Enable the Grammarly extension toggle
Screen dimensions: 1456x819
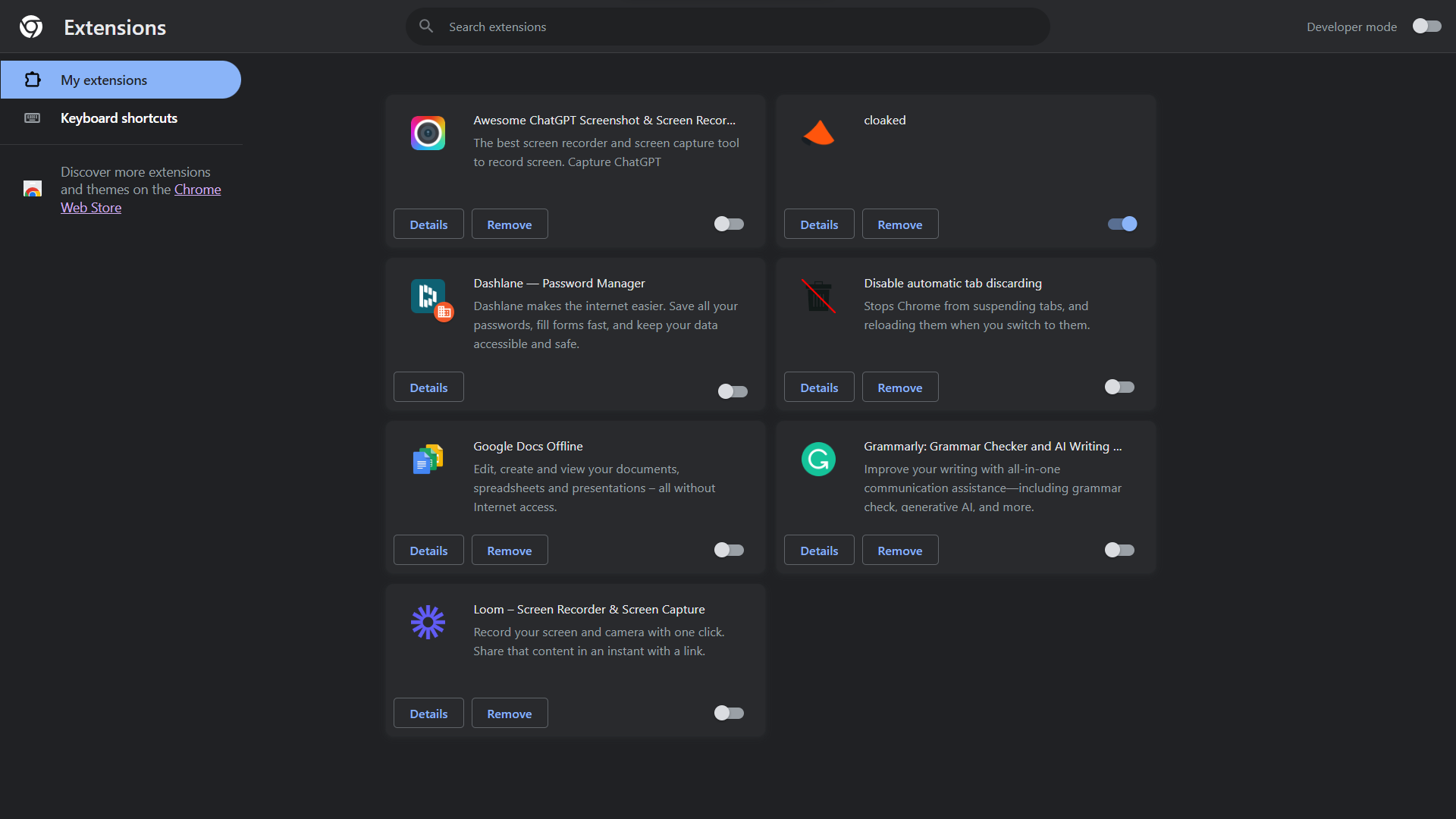pos(1119,550)
